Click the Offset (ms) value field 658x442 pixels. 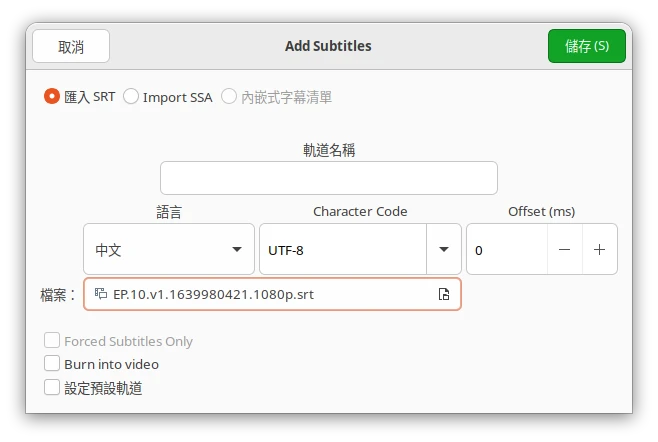tap(507, 250)
